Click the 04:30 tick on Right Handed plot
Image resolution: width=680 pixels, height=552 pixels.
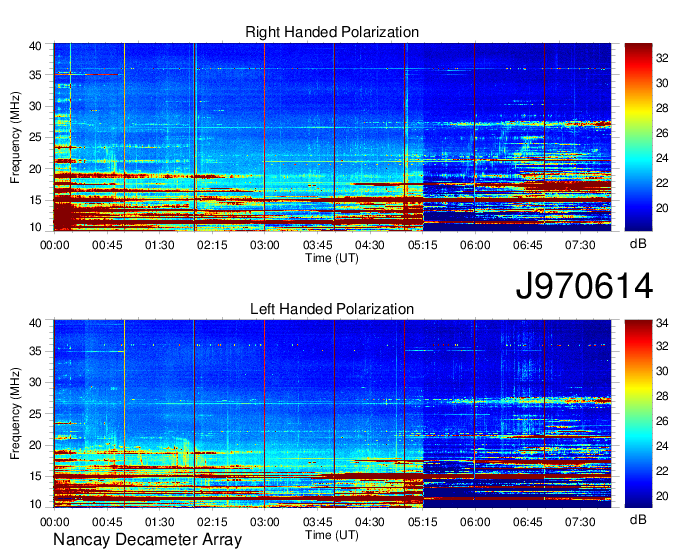pyautogui.click(x=370, y=245)
